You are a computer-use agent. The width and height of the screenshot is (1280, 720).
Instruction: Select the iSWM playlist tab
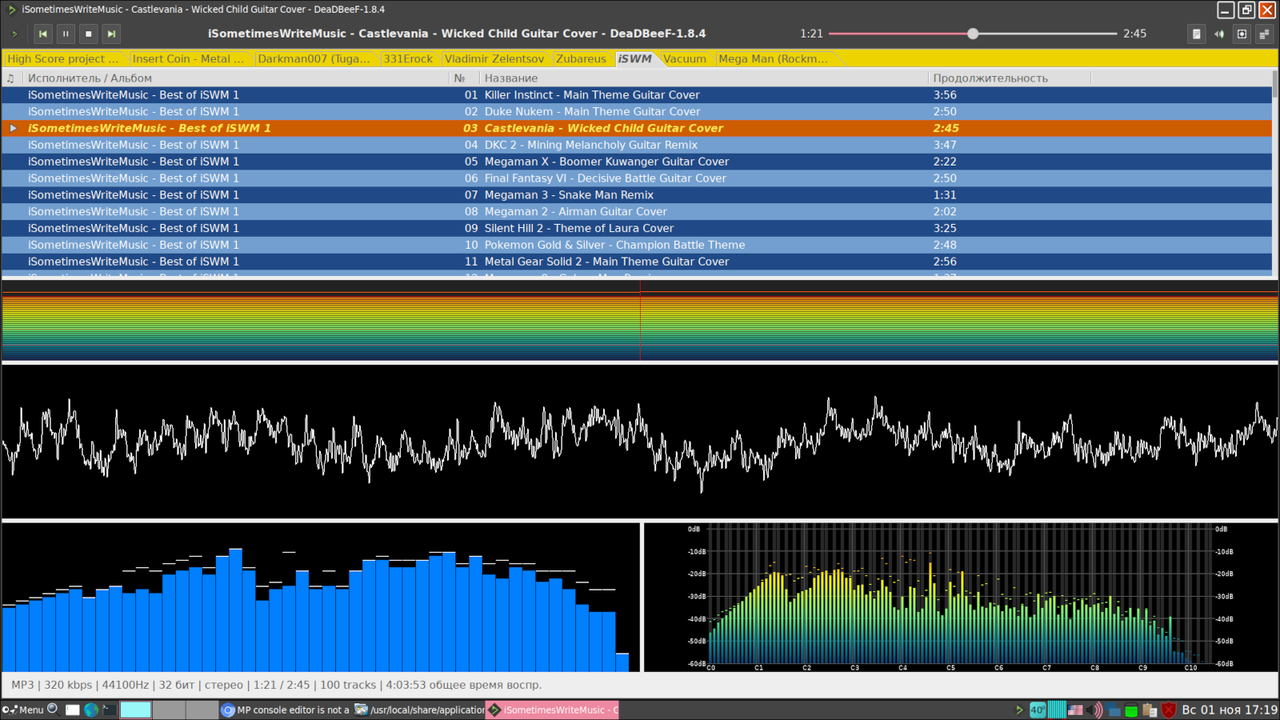pyautogui.click(x=635, y=59)
